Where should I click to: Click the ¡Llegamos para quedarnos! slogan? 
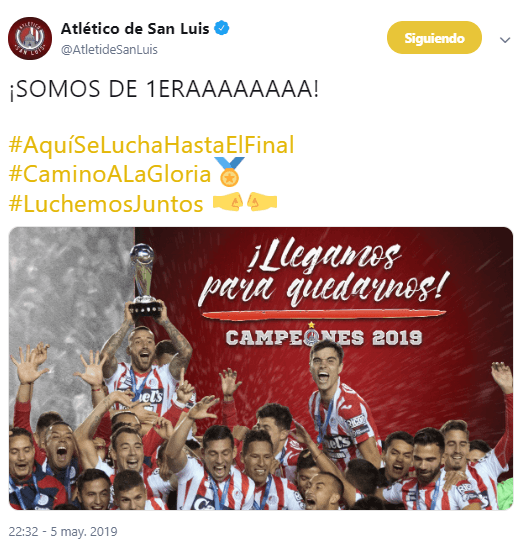tap(321, 274)
